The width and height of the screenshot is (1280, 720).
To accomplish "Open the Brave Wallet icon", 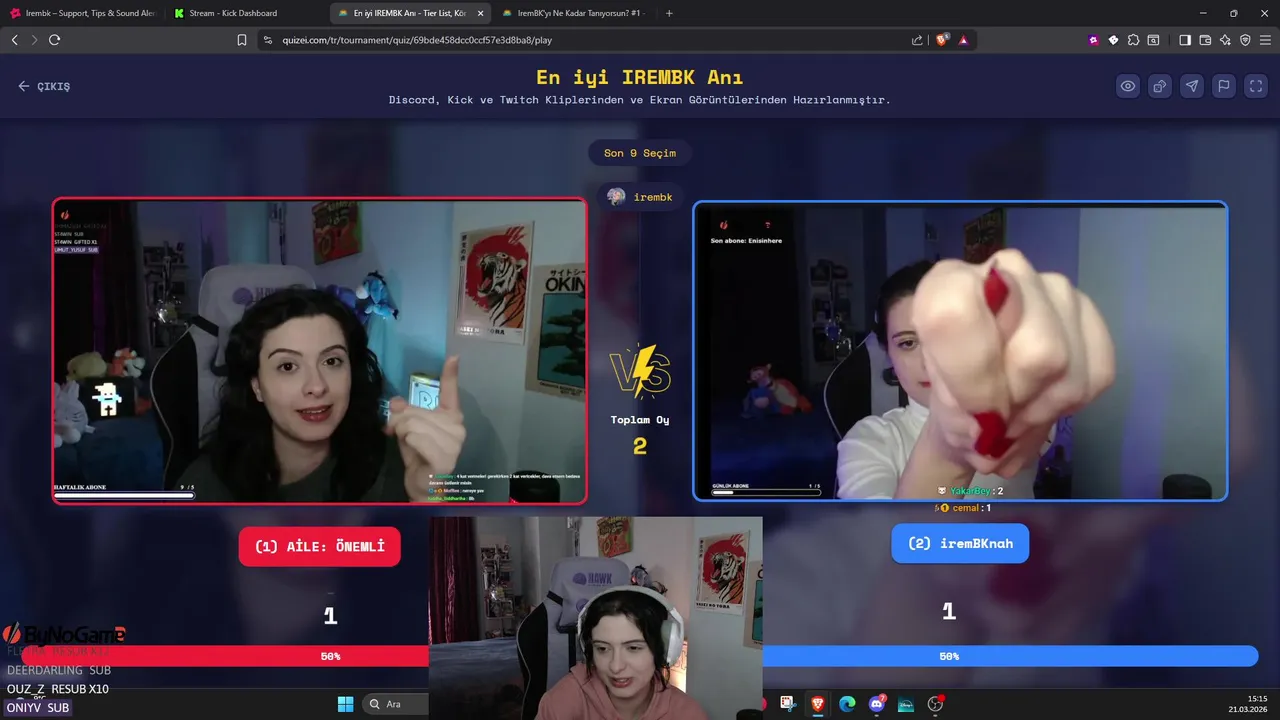I will tap(1205, 40).
